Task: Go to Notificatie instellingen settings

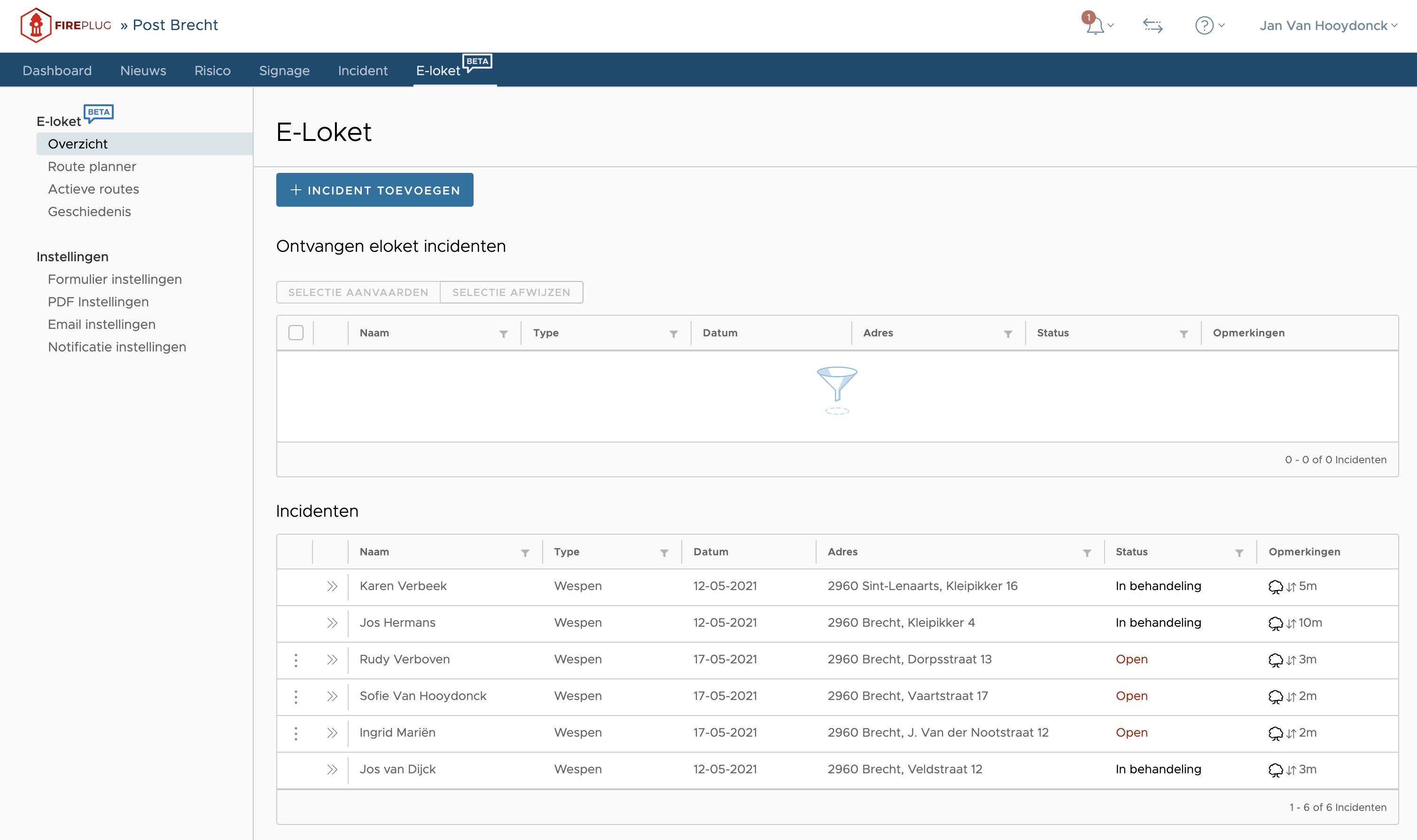Action: coord(117,347)
